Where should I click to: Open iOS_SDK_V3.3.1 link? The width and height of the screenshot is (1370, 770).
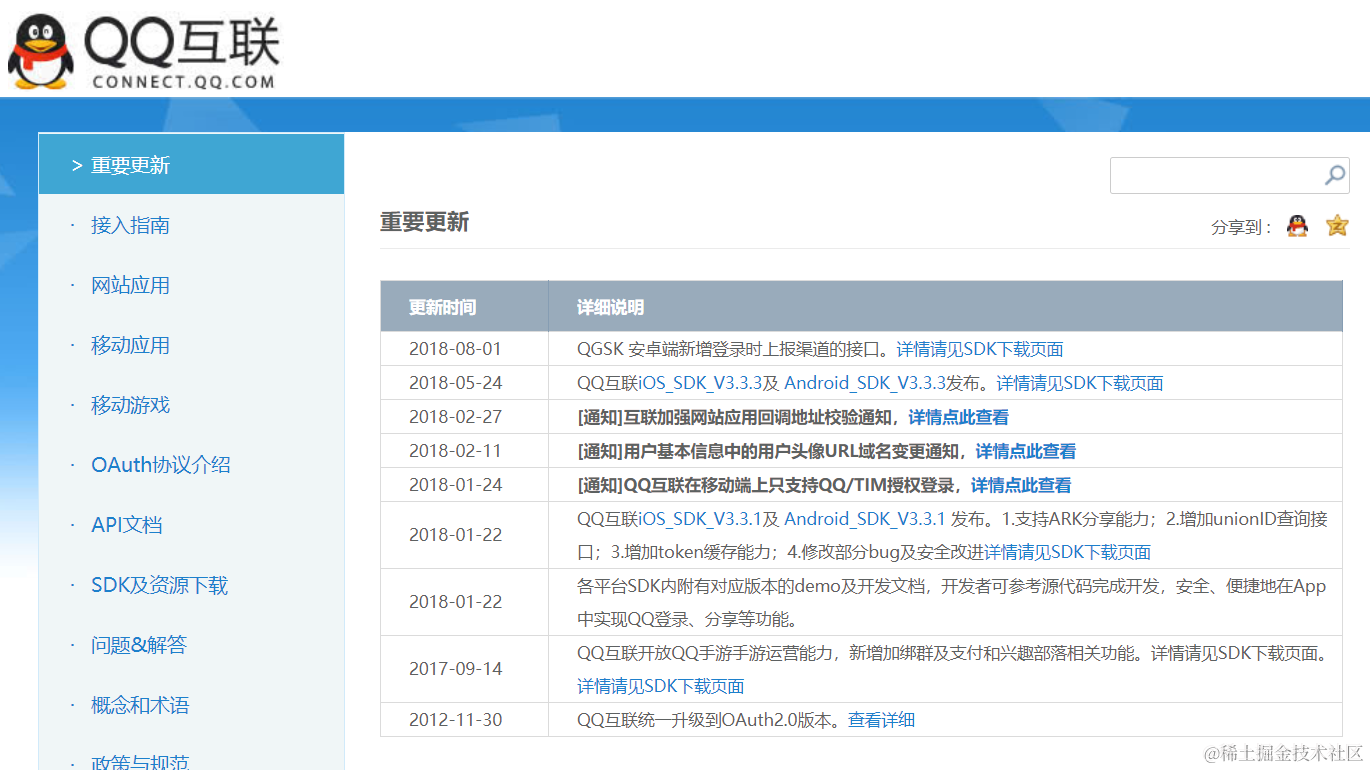click(701, 519)
